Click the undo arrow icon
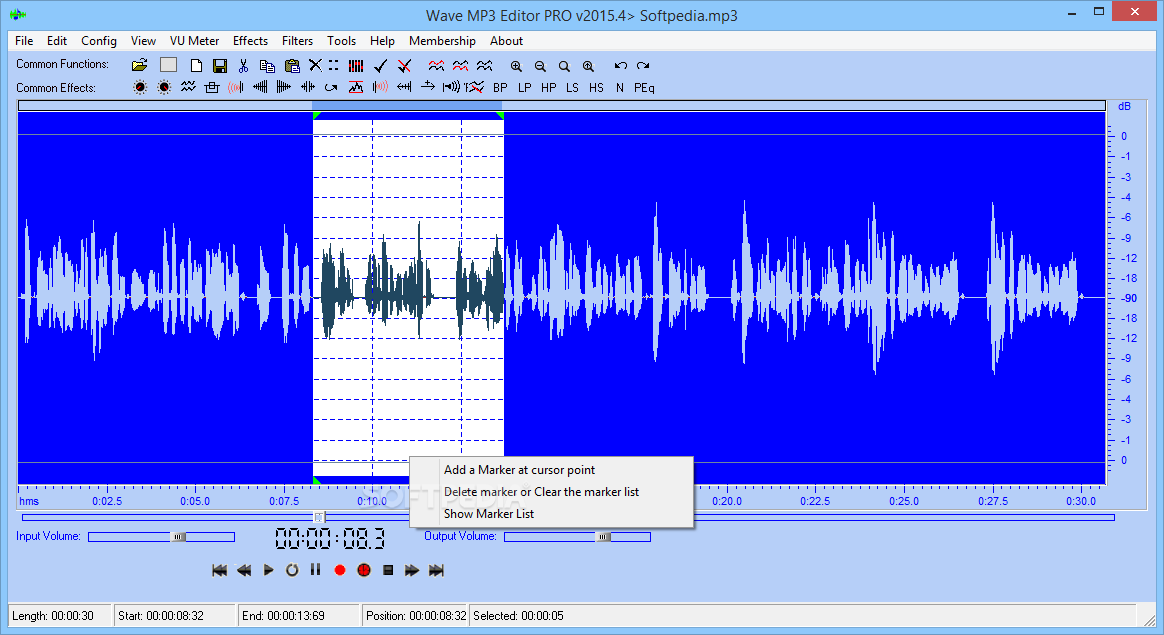This screenshot has width=1164, height=635. tap(620, 65)
